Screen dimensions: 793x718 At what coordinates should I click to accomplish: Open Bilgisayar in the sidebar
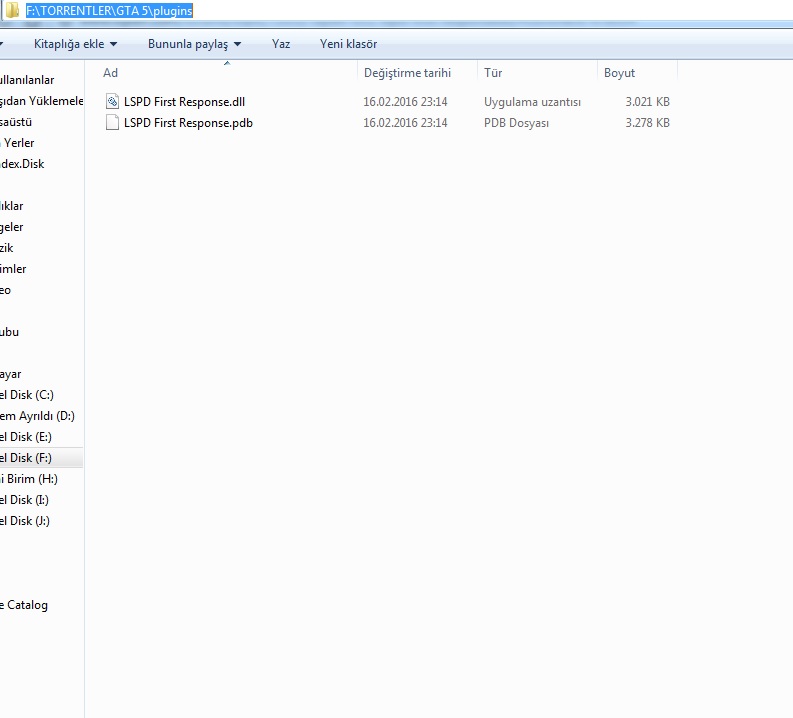pyautogui.click(x=11, y=374)
